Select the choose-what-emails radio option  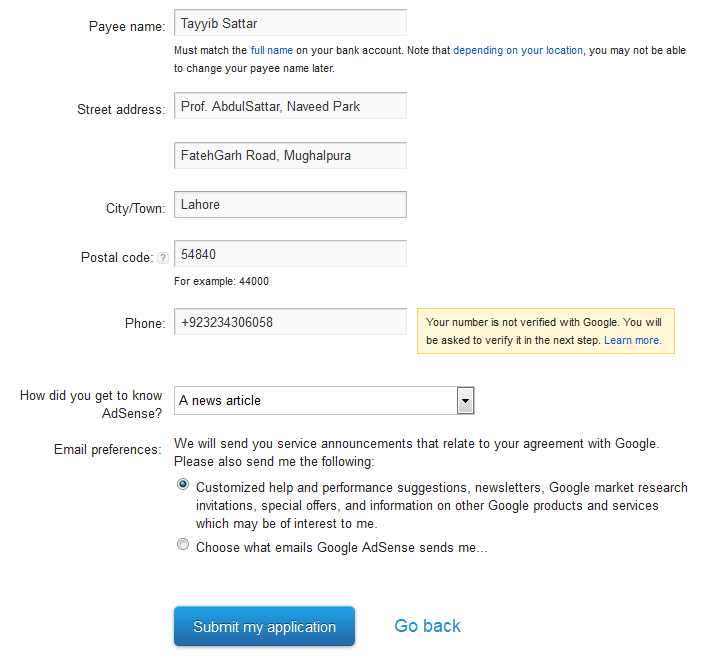[x=183, y=544]
